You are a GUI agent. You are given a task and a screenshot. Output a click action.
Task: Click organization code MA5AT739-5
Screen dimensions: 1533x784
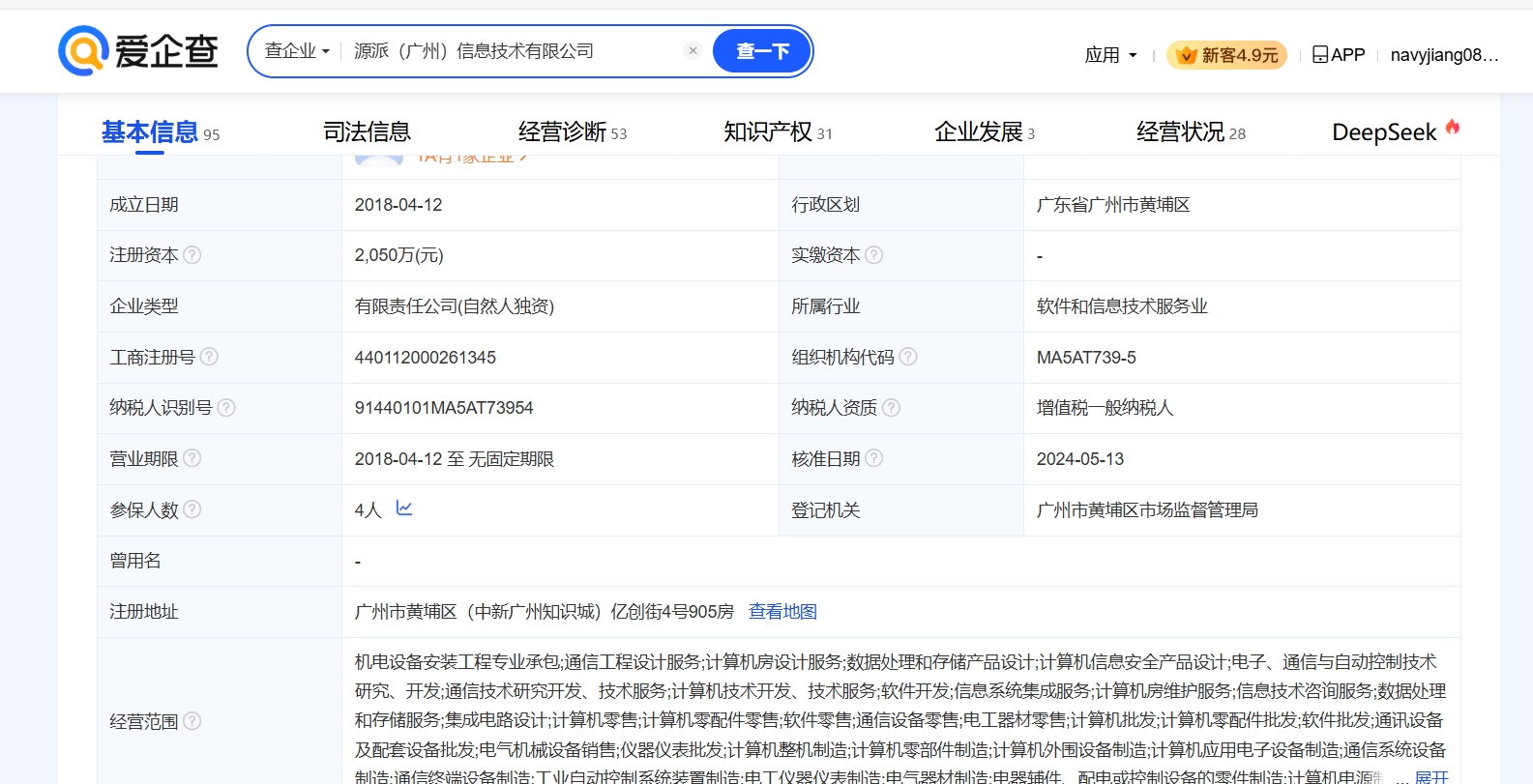tap(1086, 358)
